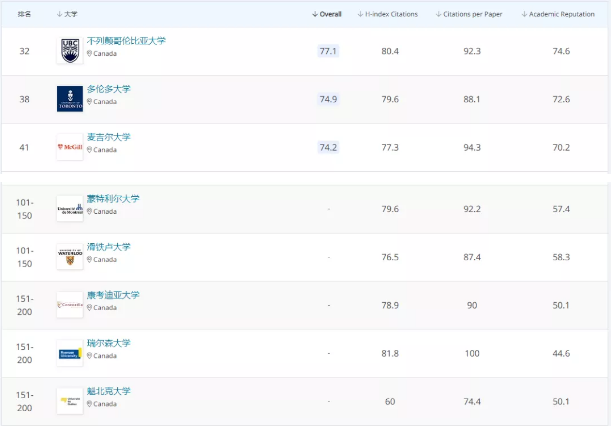
Task: Open the 瑞尔森大学 link
Action: (109, 343)
